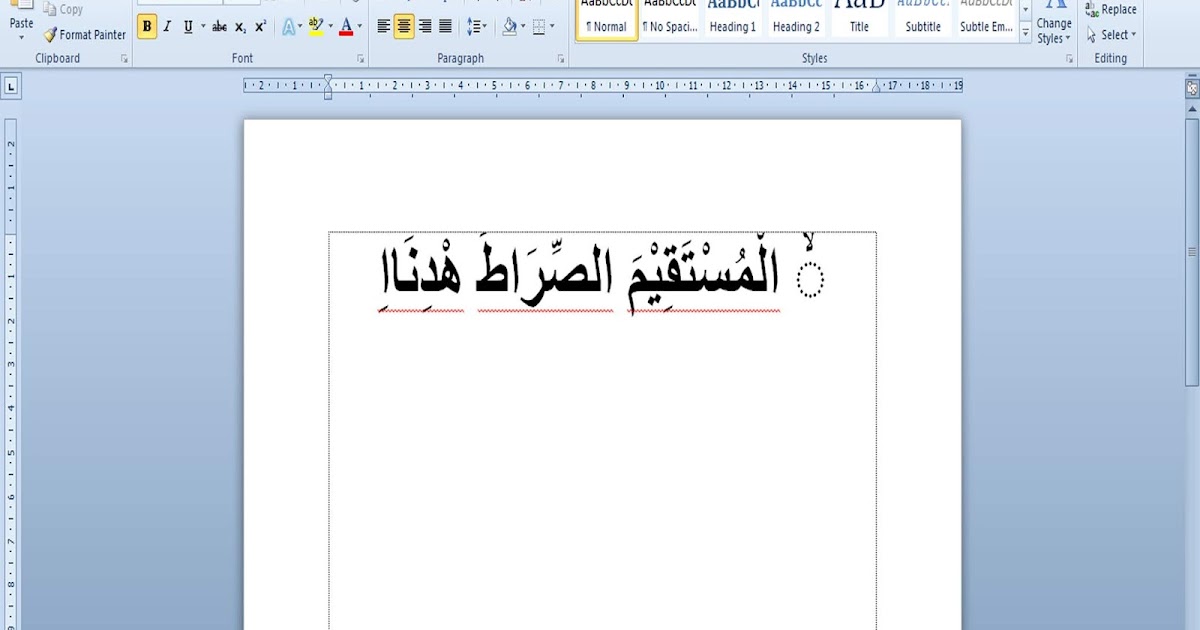The image size is (1200, 630).
Task: Open the Line Spacing dropdown
Action: pyautogui.click(x=478, y=26)
